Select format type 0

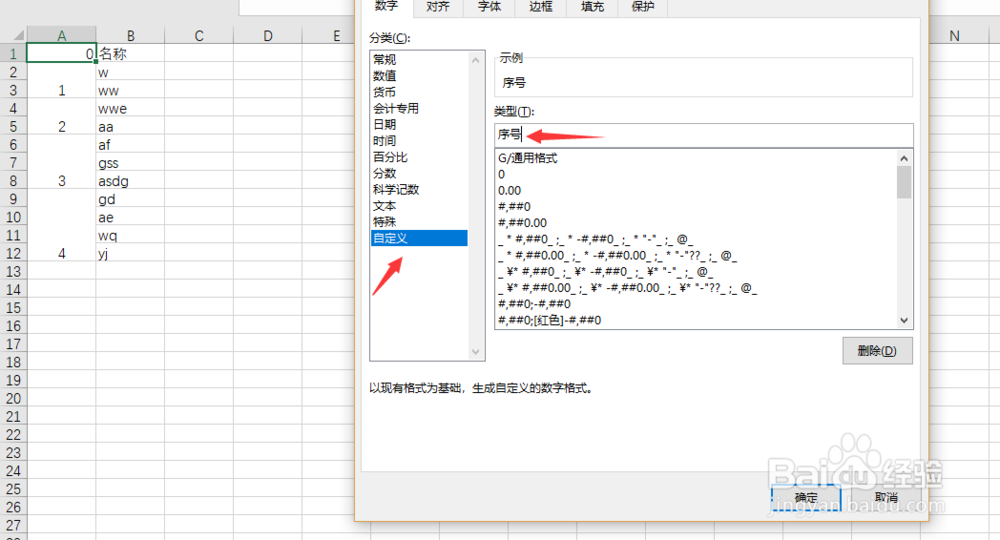(x=695, y=174)
